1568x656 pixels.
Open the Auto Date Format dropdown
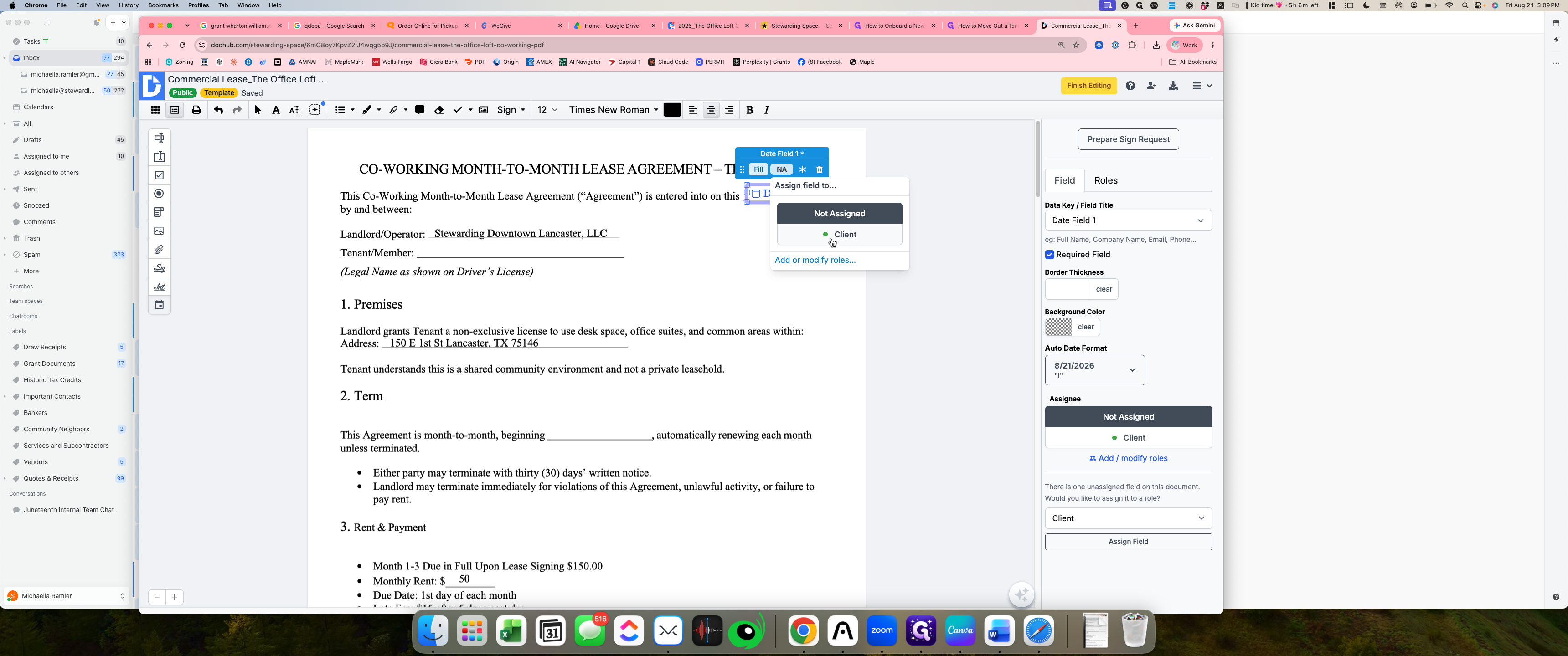point(1094,370)
